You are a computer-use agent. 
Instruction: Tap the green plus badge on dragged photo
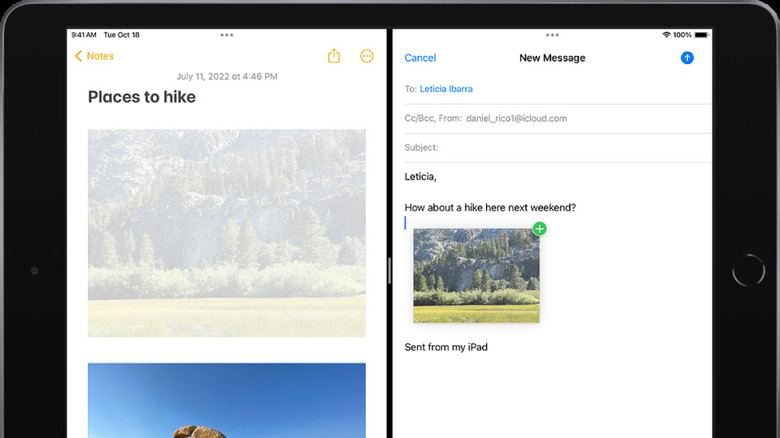point(539,228)
